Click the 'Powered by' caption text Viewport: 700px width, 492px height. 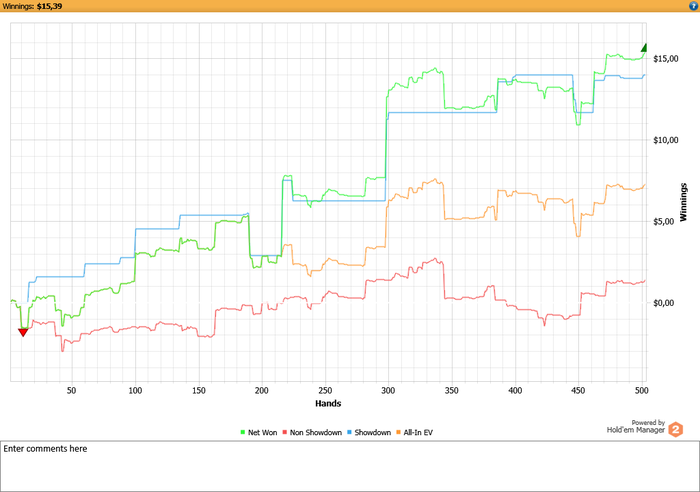coord(648,422)
